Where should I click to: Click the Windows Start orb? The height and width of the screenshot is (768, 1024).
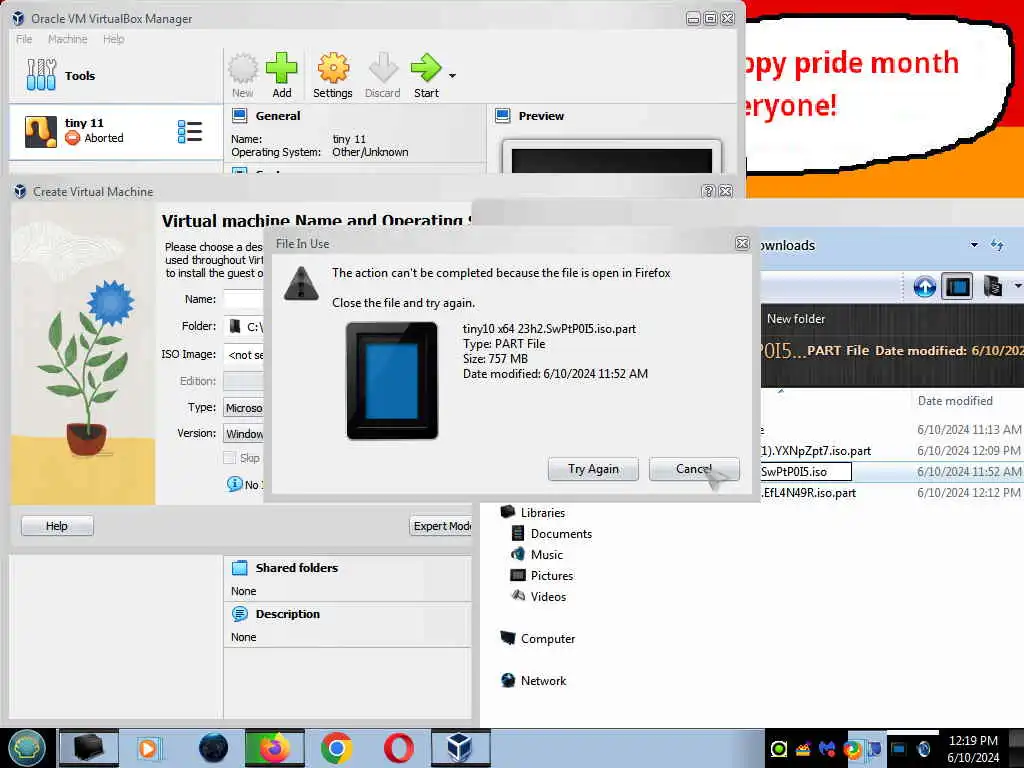pyautogui.click(x=27, y=748)
